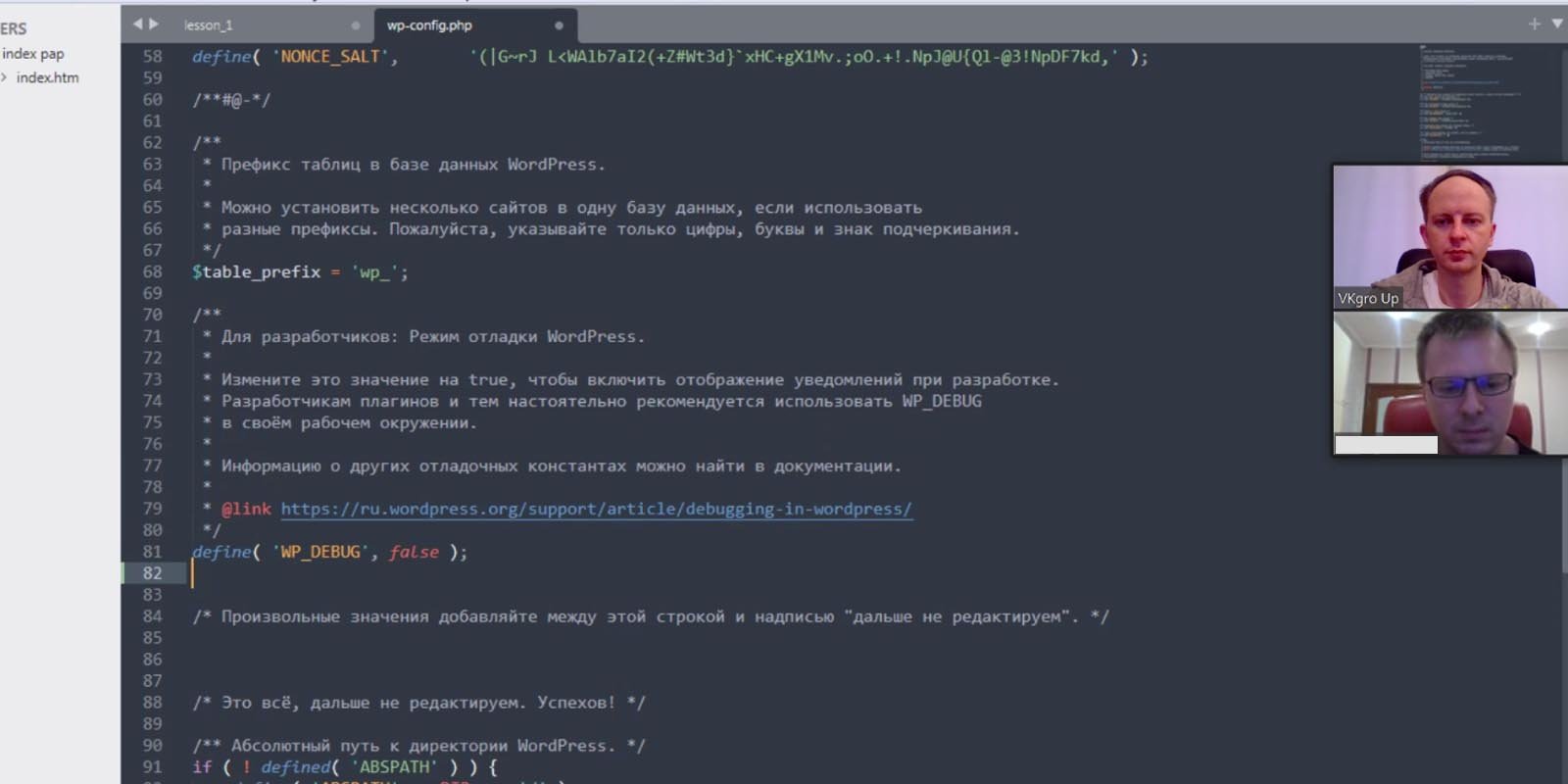Click the defined keyword on line 91

click(x=295, y=767)
